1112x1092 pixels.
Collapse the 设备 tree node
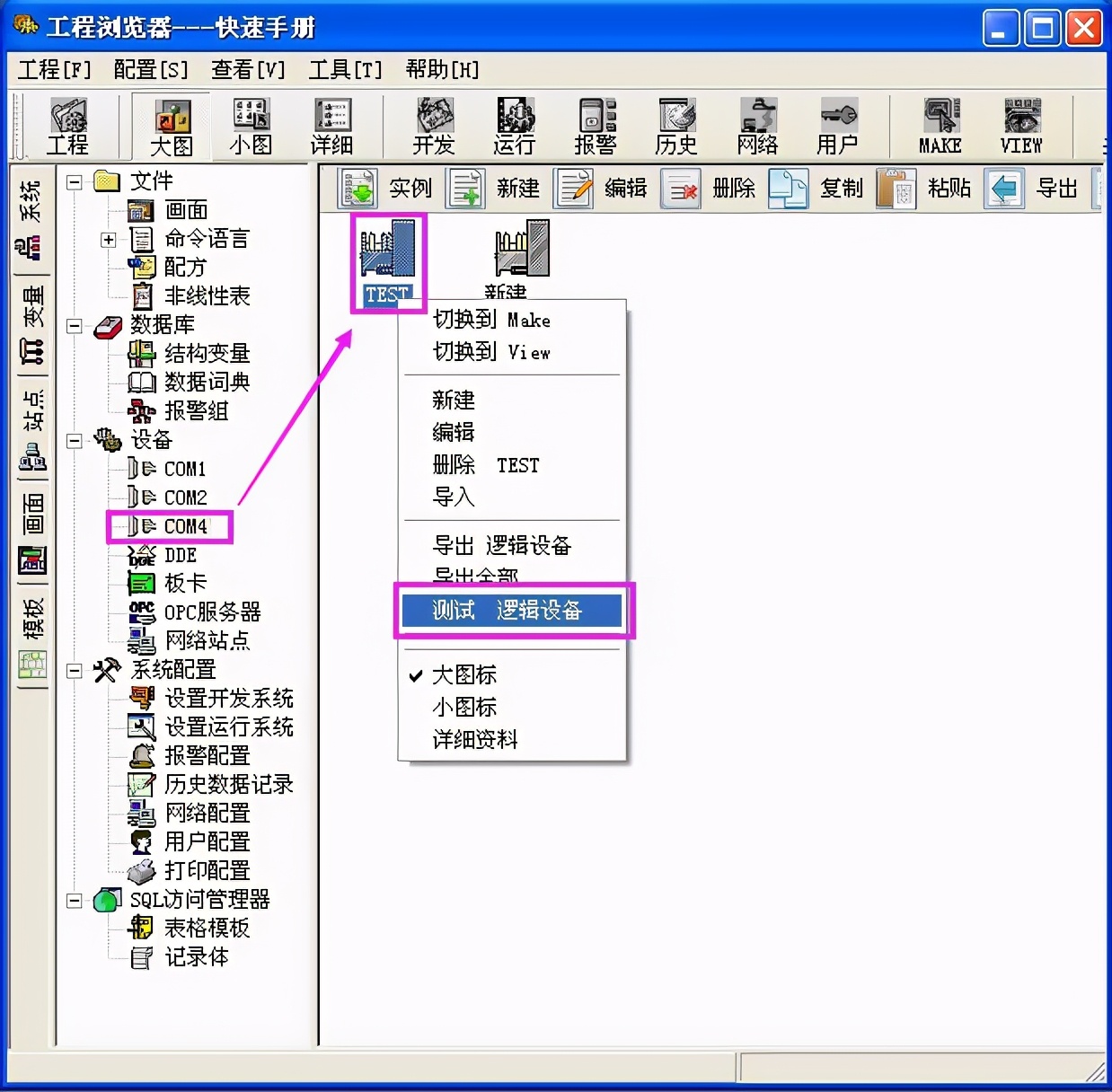[x=76, y=440]
